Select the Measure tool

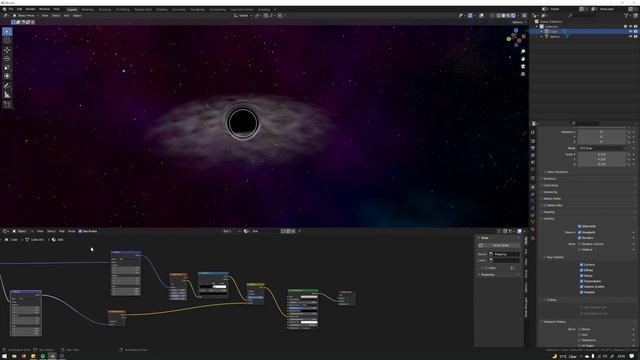[7, 95]
